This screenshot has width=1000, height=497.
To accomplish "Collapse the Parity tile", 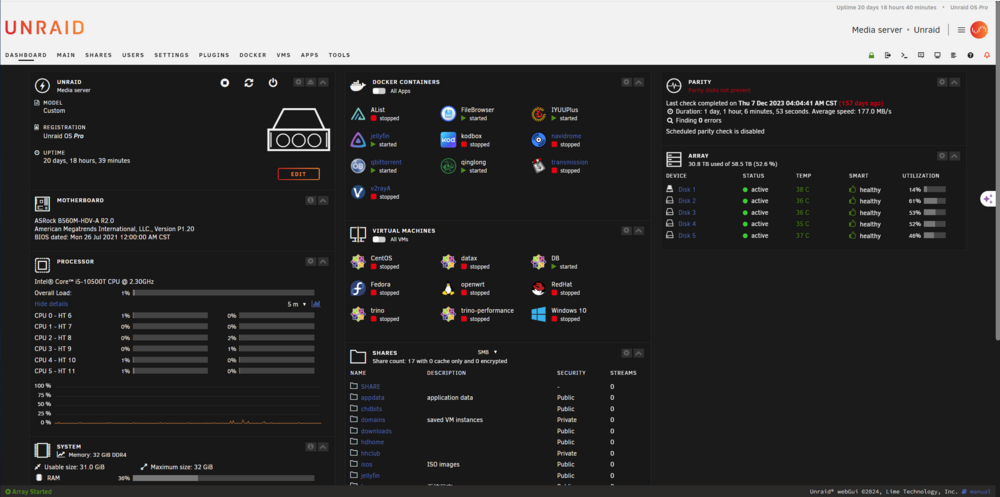I will (x=954, y=82).
